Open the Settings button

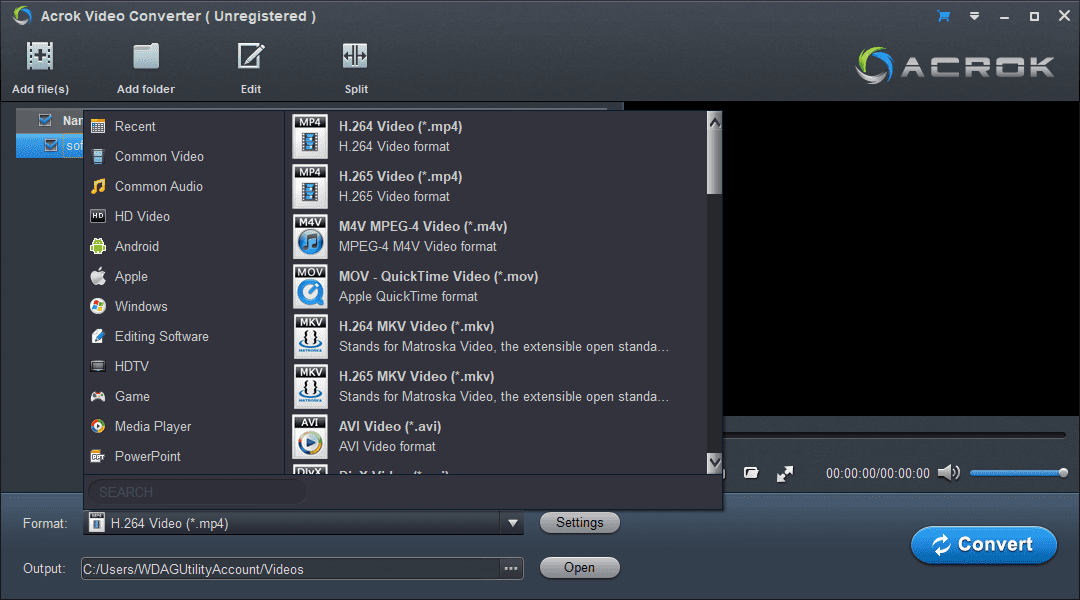pyautogui.click(x=579, y=523)
